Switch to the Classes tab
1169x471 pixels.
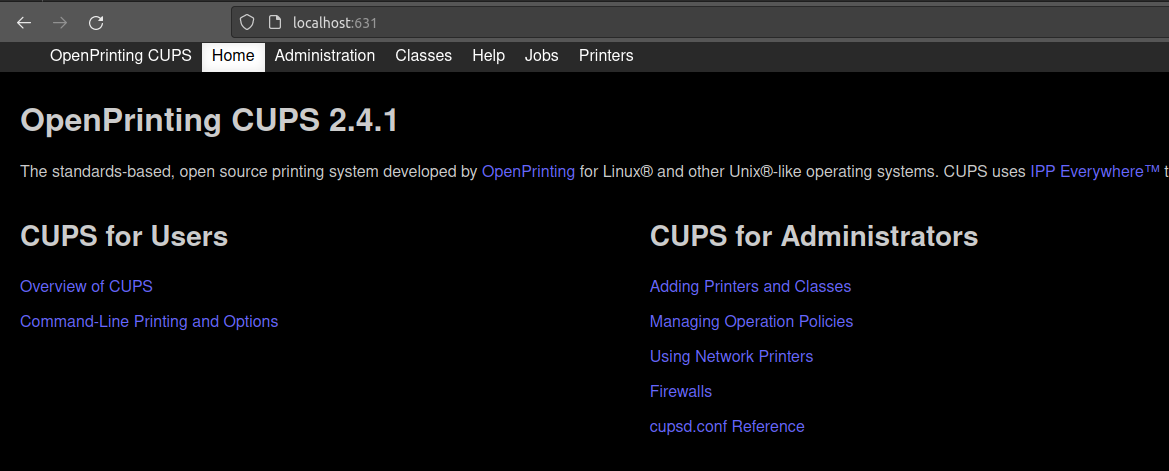[x=423, y=56]
